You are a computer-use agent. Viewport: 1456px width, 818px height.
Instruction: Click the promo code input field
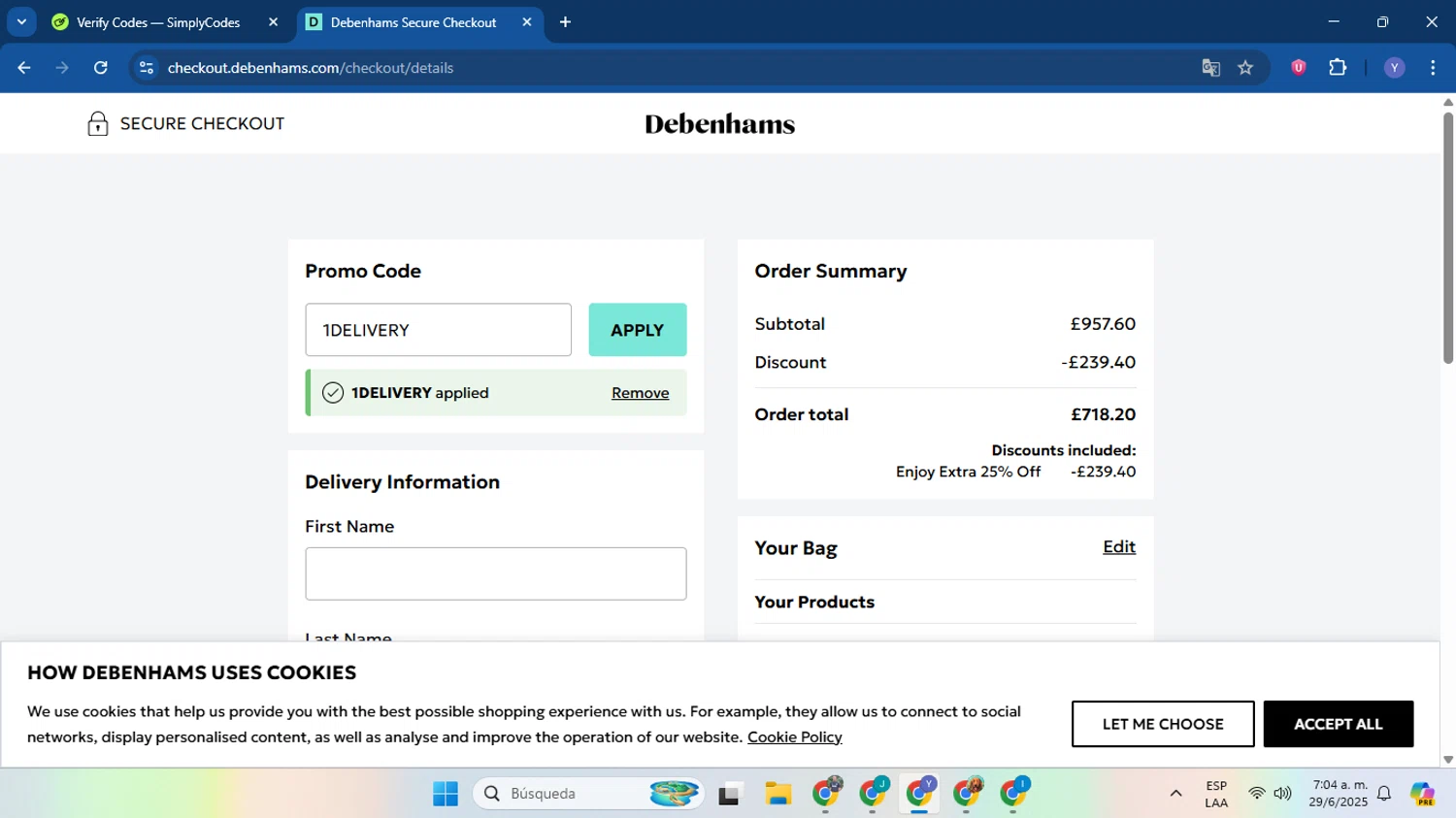pos(438,330)
